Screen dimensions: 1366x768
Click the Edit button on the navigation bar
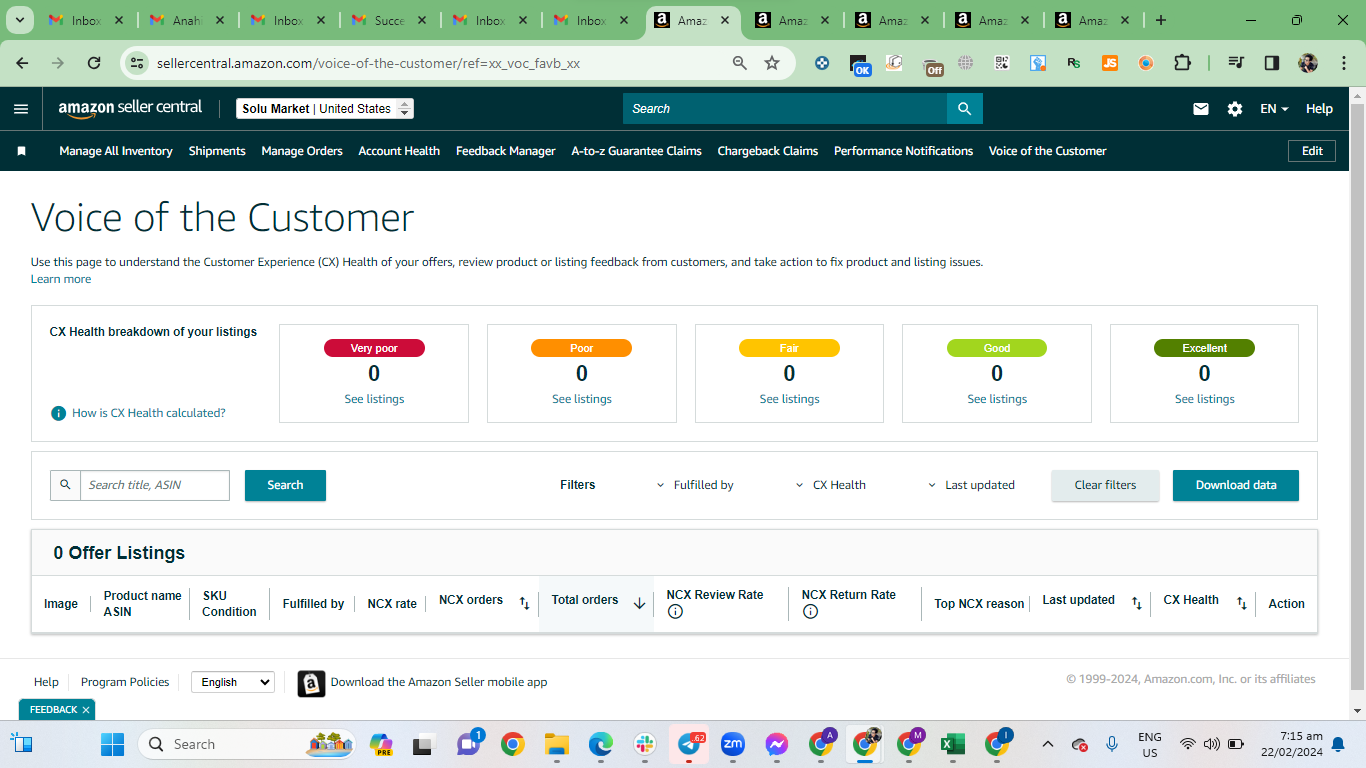1312,151
